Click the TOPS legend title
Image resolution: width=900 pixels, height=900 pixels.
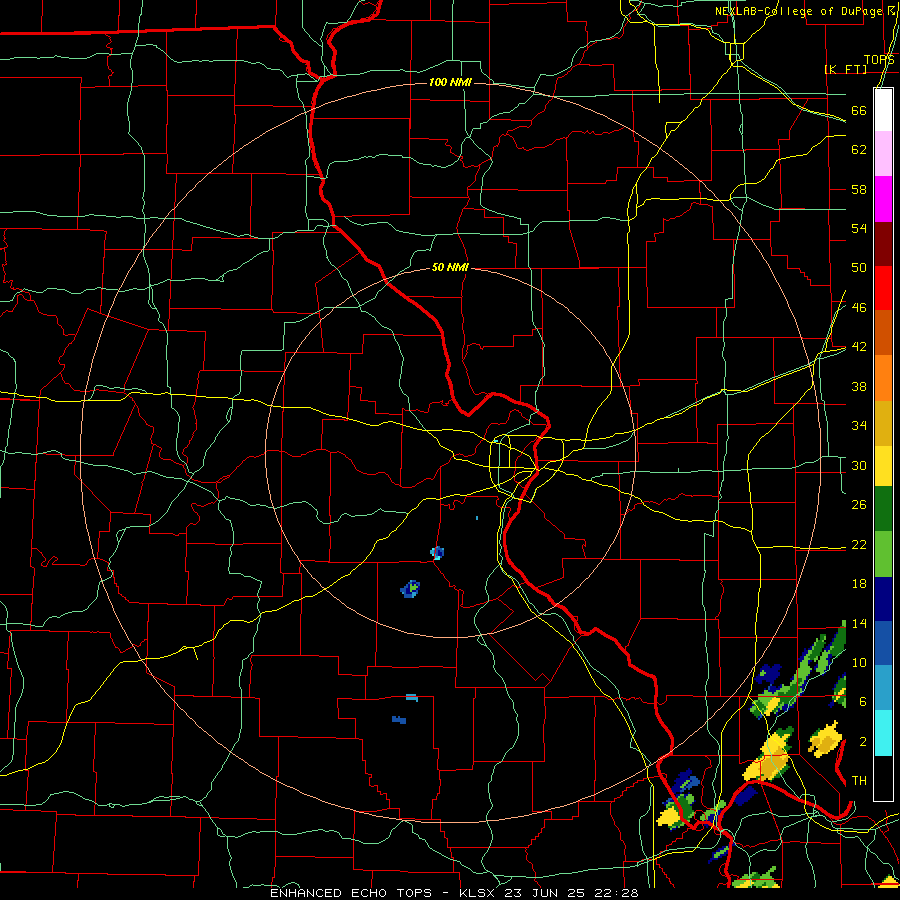point(879,60)
